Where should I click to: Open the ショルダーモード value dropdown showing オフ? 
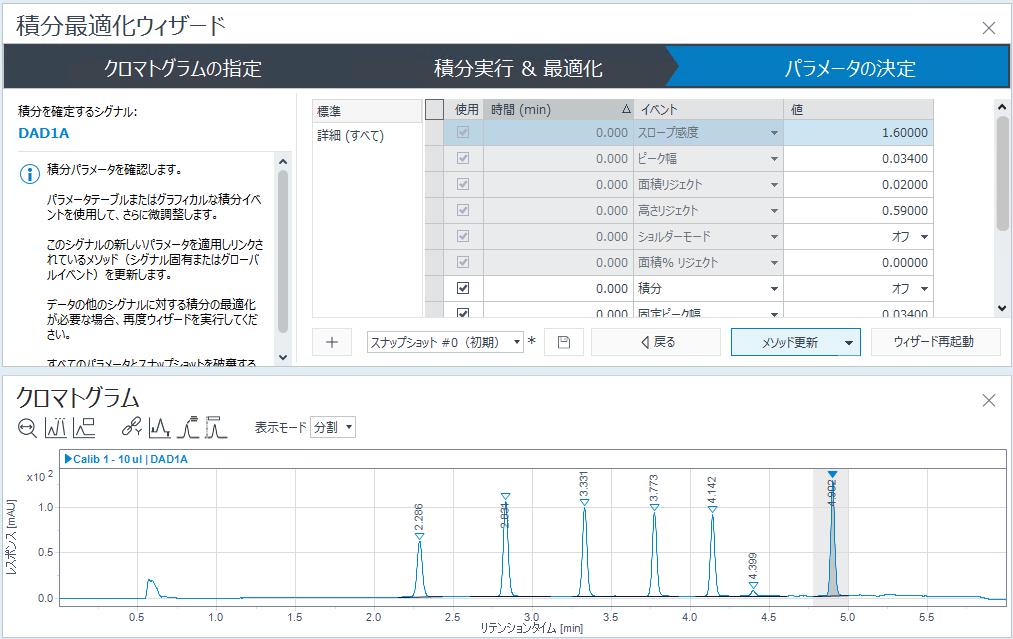point(924,236)
